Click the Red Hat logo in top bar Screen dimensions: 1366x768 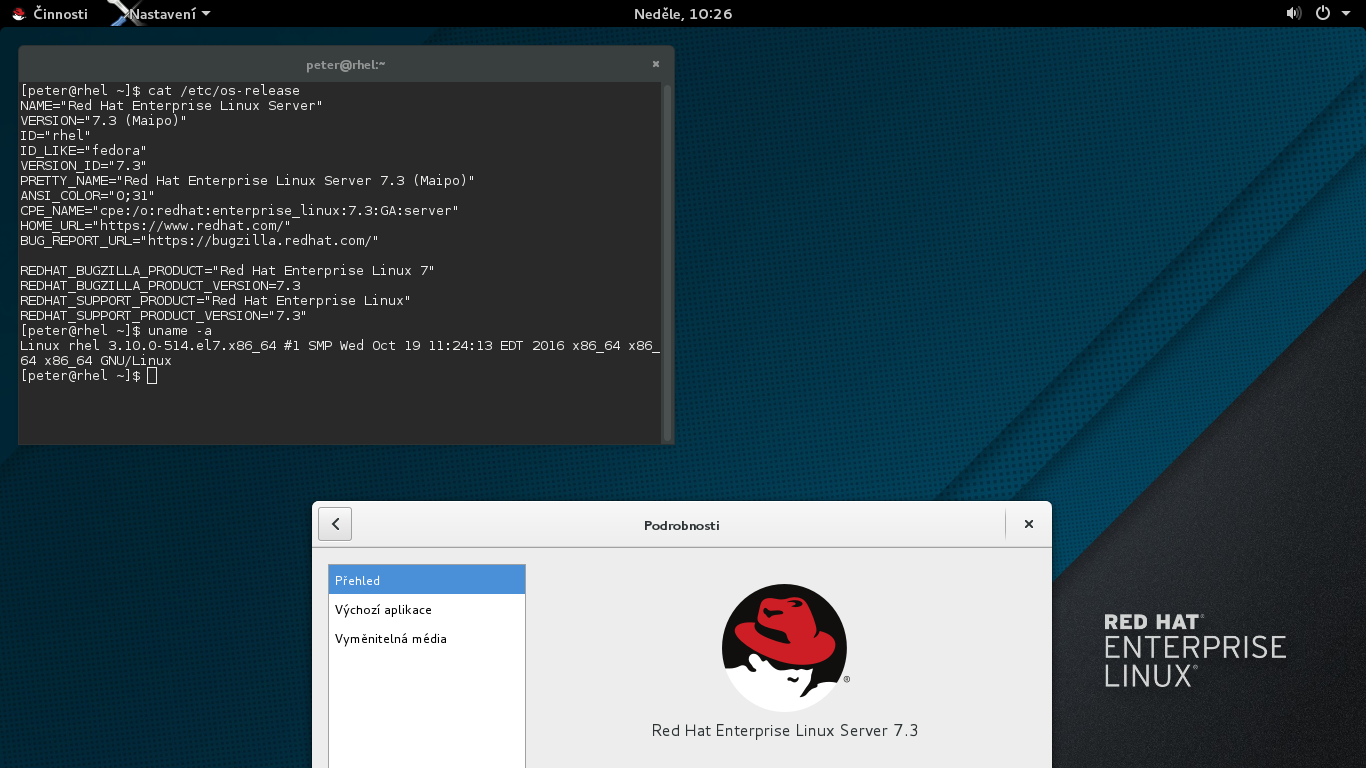tap(19, 14)
